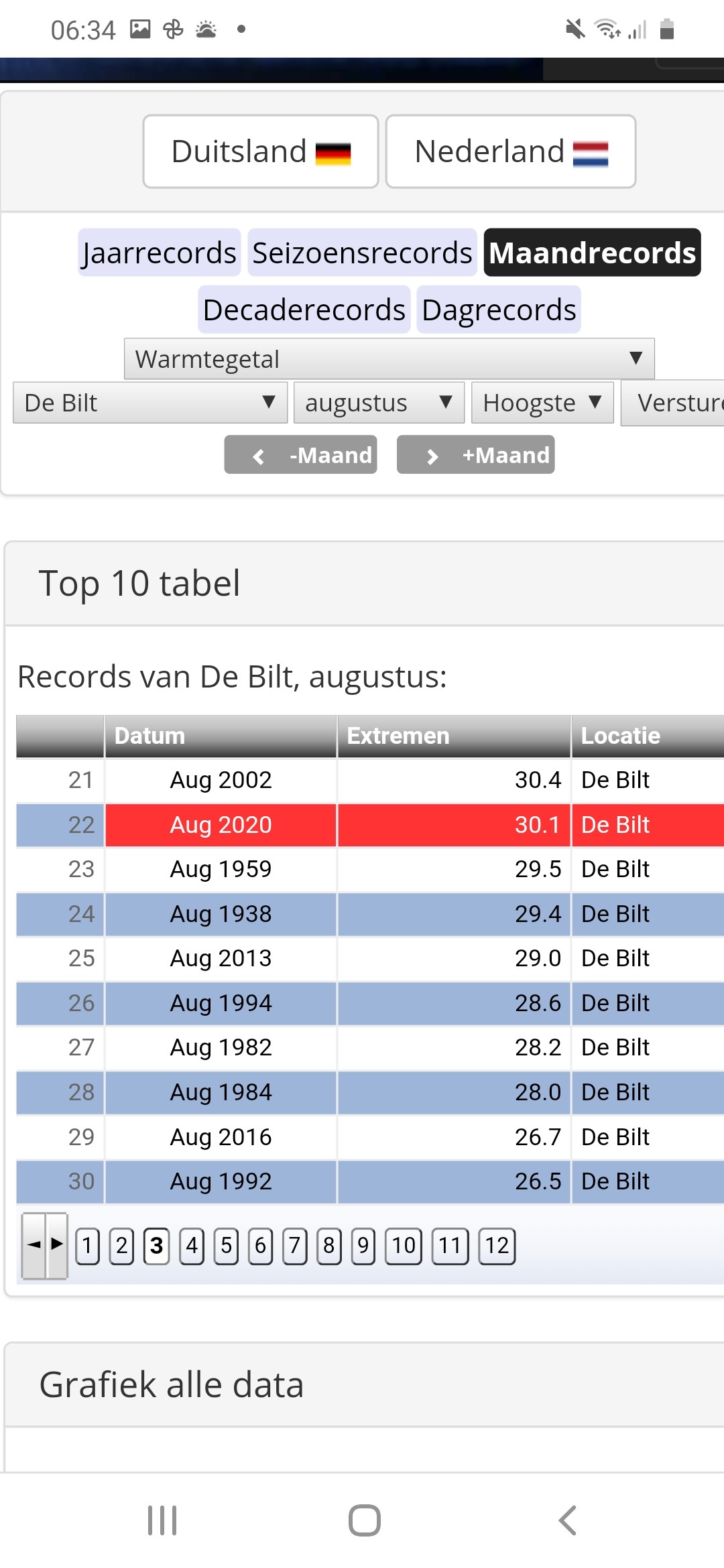The width and height of the screenshot is (724, 1568).
Task: Click the right pagination arrow
Action: coord(57,1245)
